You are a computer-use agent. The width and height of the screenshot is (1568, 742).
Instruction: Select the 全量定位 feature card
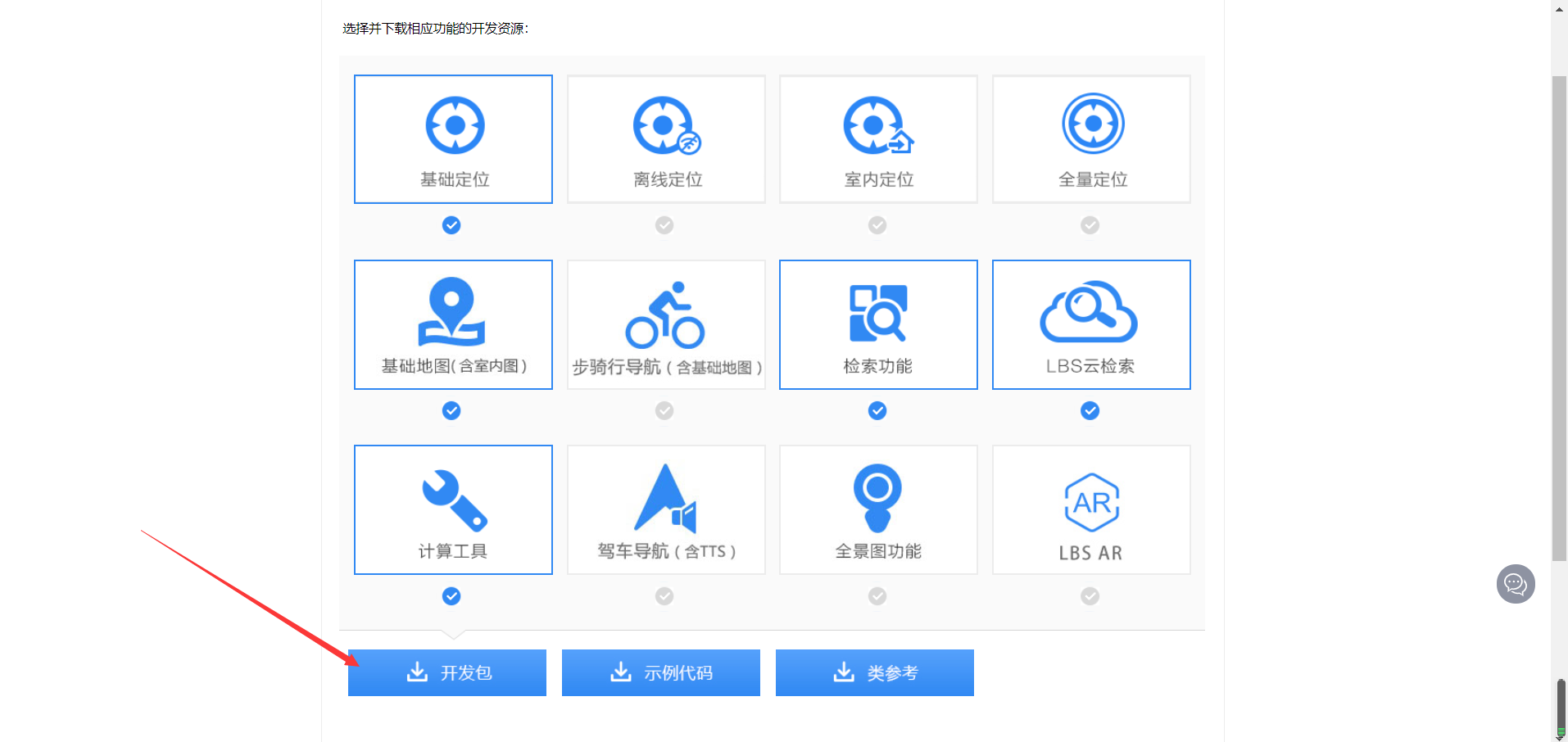(1091, 139)
